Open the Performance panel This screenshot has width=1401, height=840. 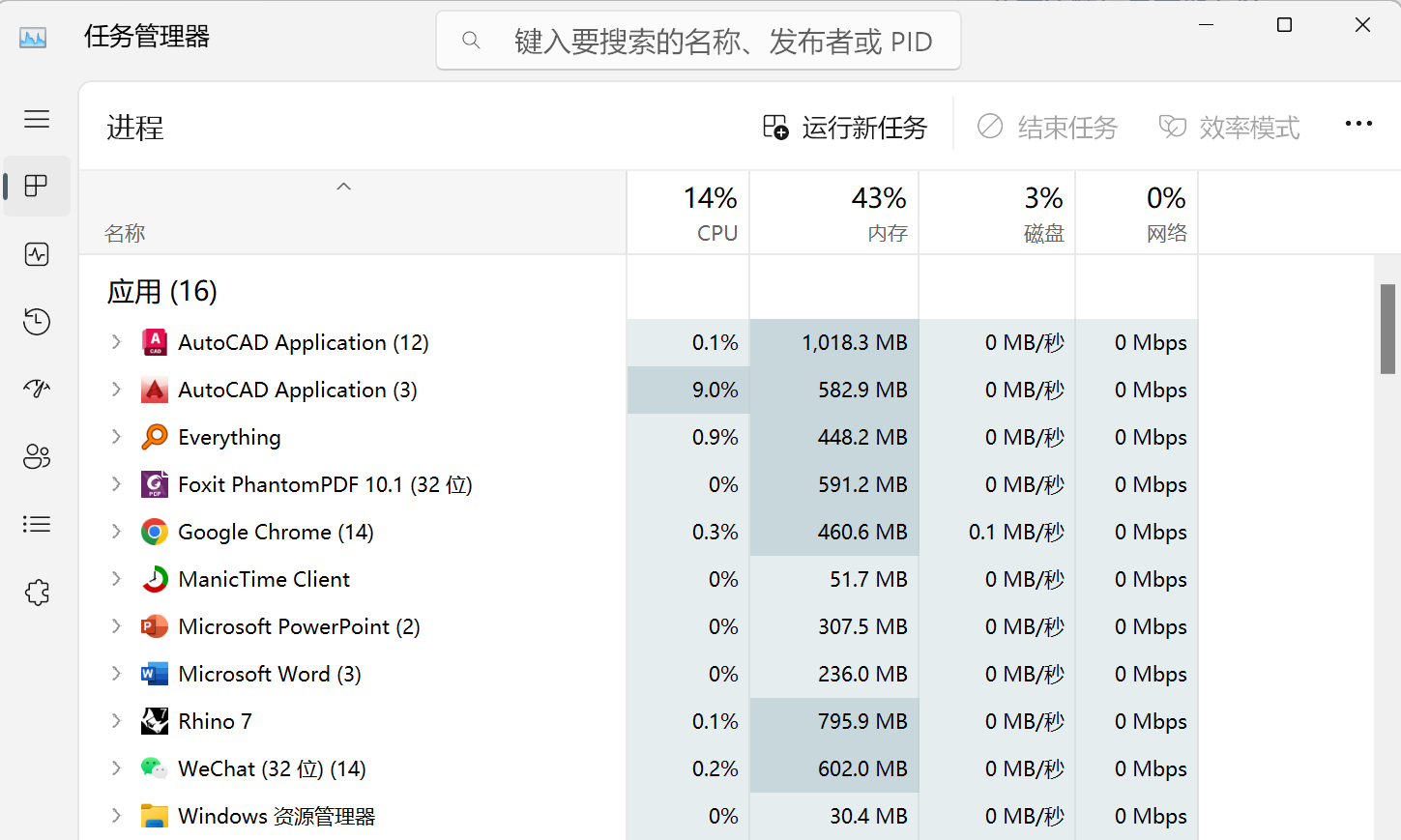click(x=37, y=254)
